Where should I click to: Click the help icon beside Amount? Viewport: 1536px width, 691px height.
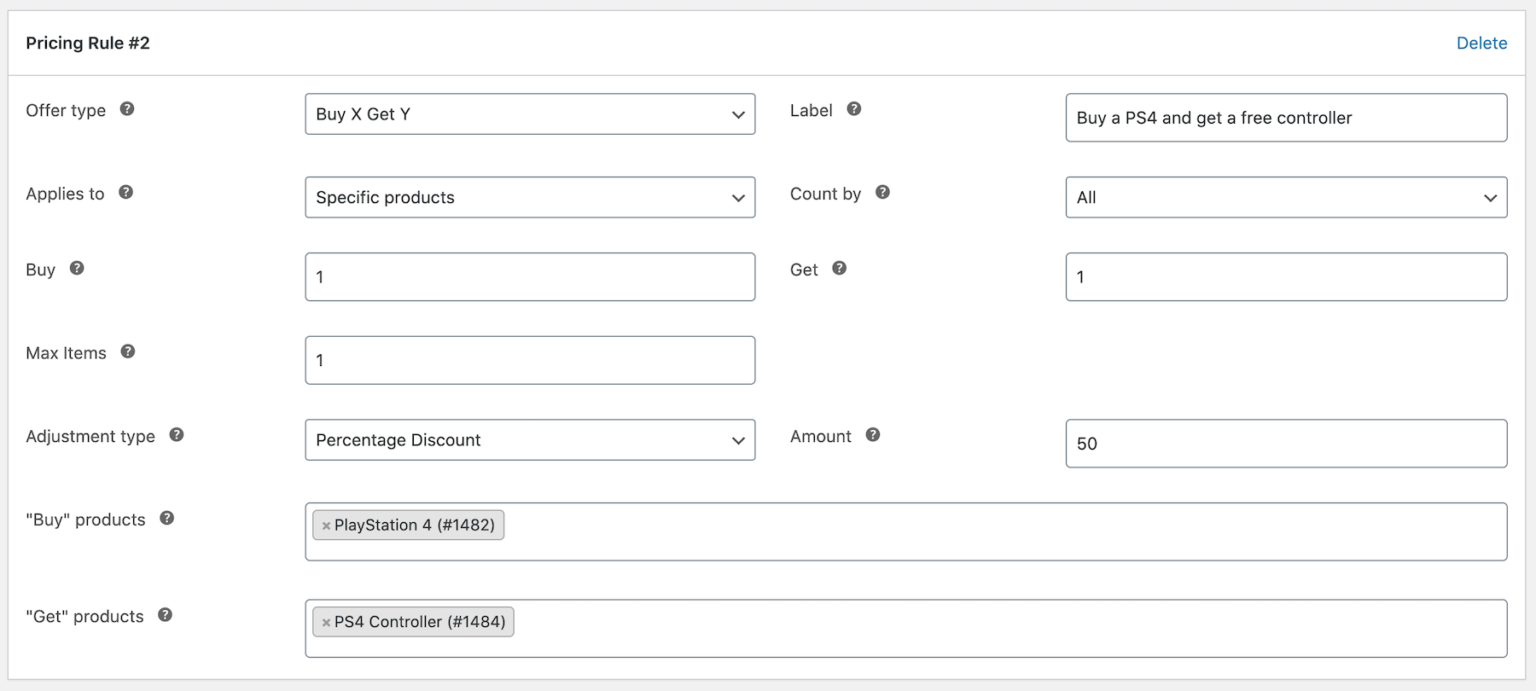point(873,435)
